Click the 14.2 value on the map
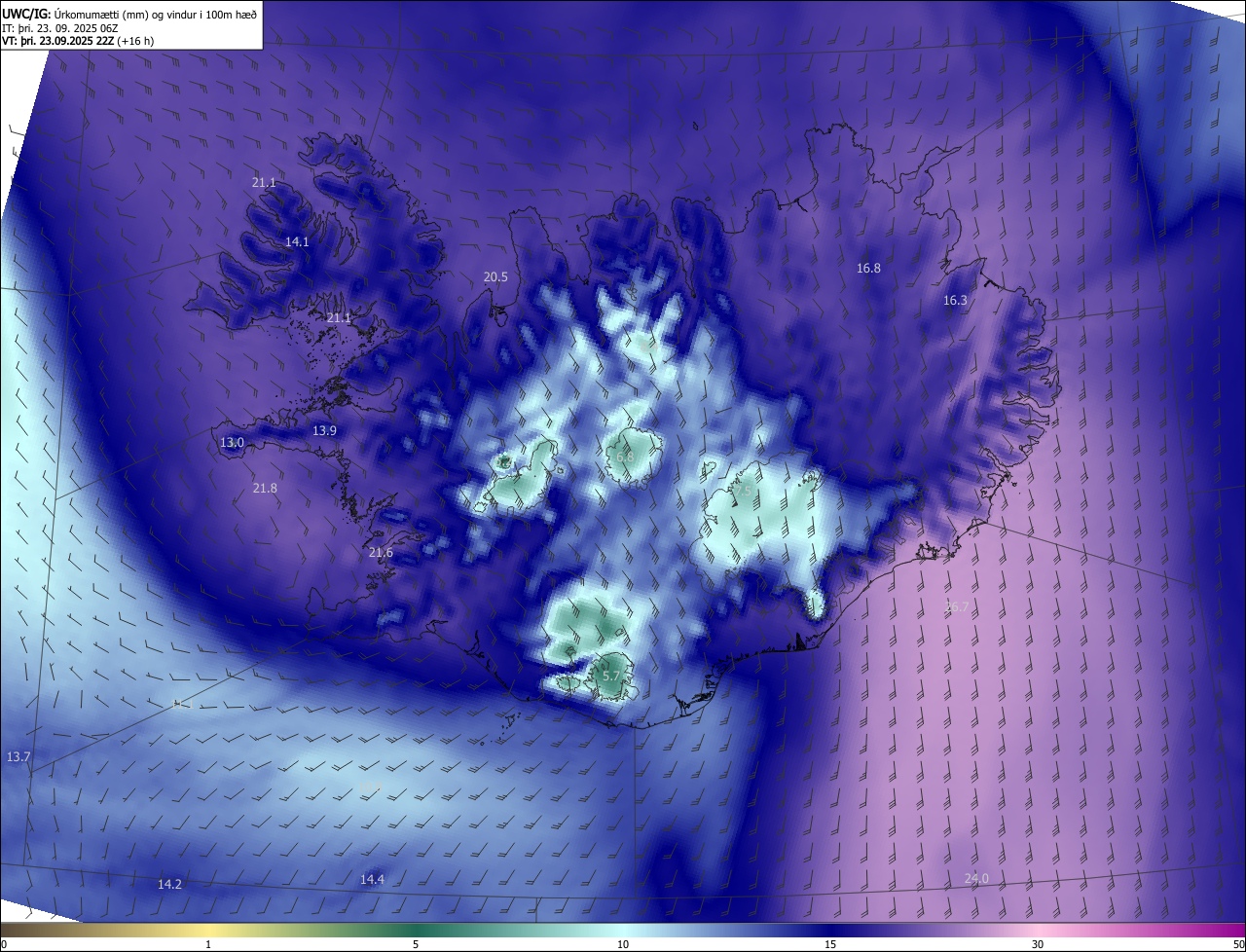Viewport: 1246px width, 952px height. [169, 885]
